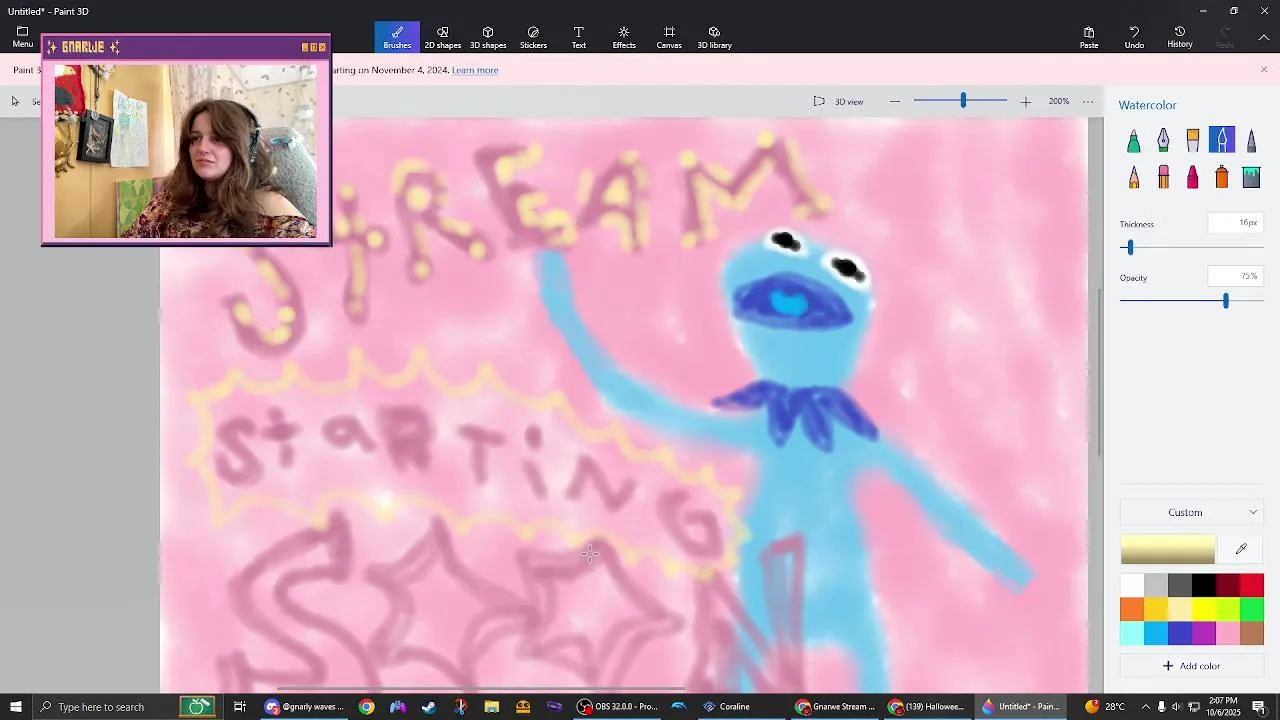Open Task View on the taskbar
Image resolution: width=1280 pixels, height=720 pixels.
click(x=240, y=707)
